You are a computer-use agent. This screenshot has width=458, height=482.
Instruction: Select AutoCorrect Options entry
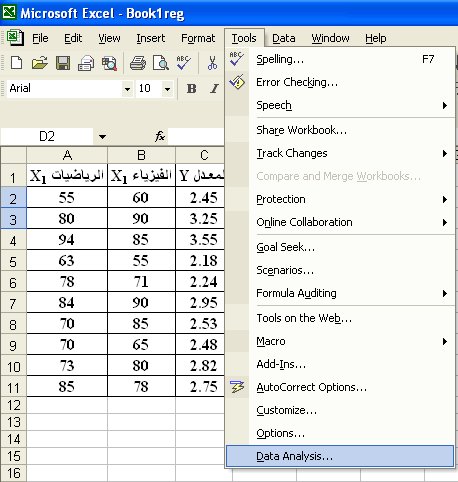[340, 387]
